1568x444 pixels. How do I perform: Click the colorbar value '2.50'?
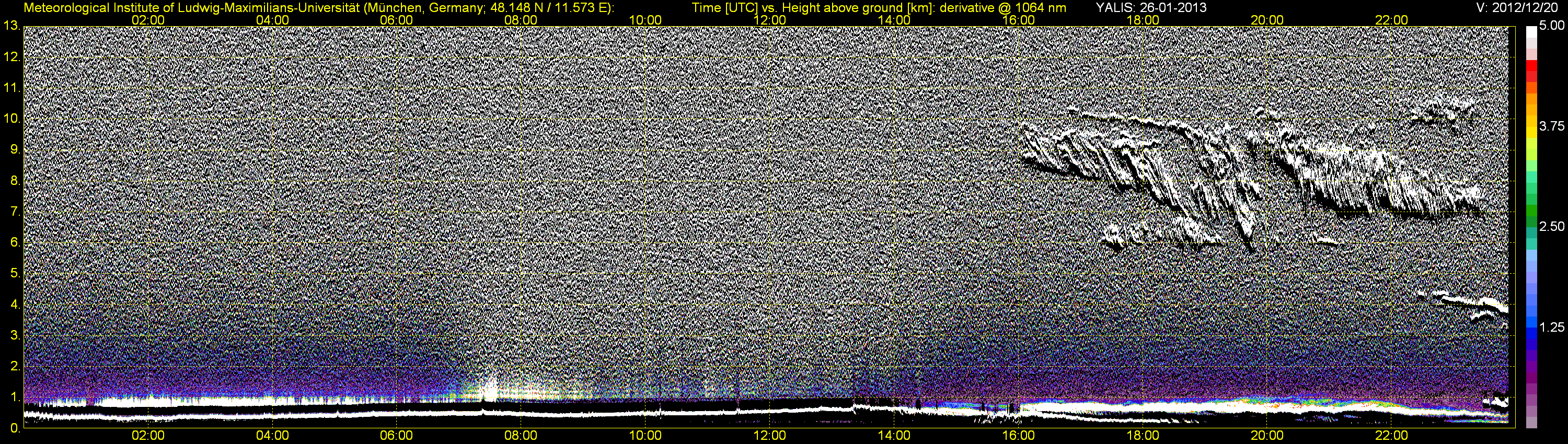(1551, 227)
